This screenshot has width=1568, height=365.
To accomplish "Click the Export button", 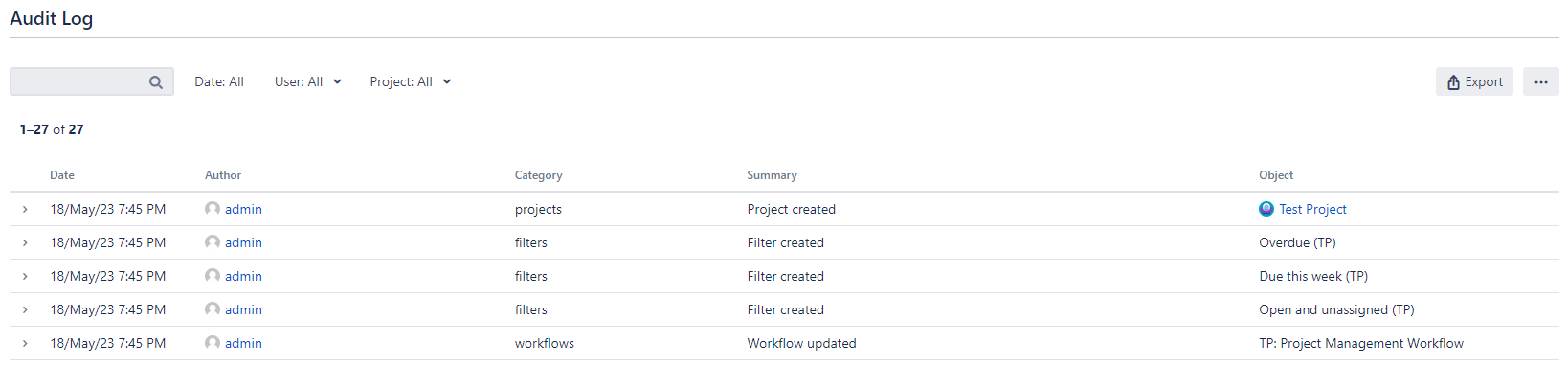I will (x=1474, y=81).
